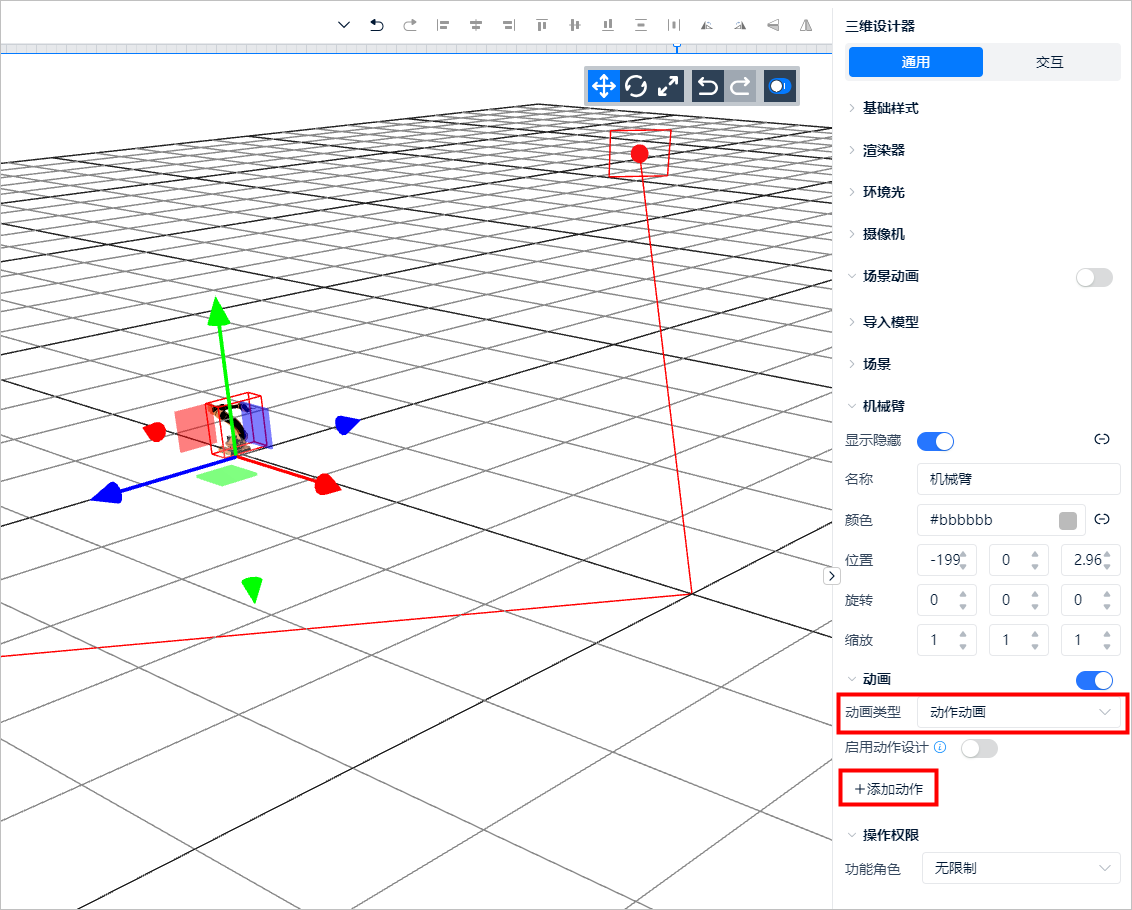This screenshot has width=1132, height=910.
Task: Click the horizontal flip icon in toolbar
Action: [x=806, y=25]
